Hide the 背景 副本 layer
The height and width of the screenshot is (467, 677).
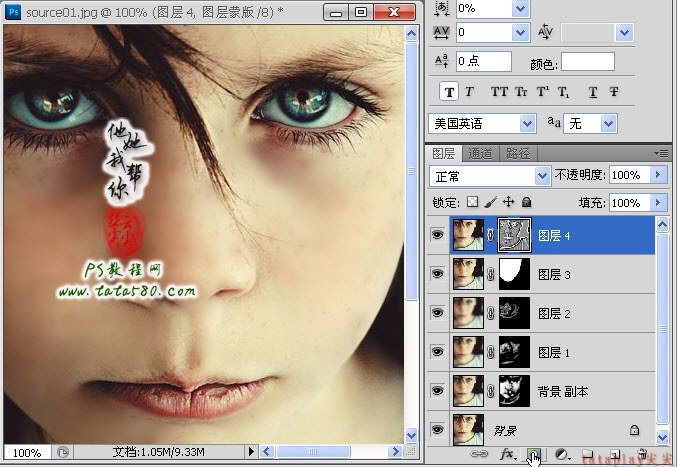click(437, 391)
